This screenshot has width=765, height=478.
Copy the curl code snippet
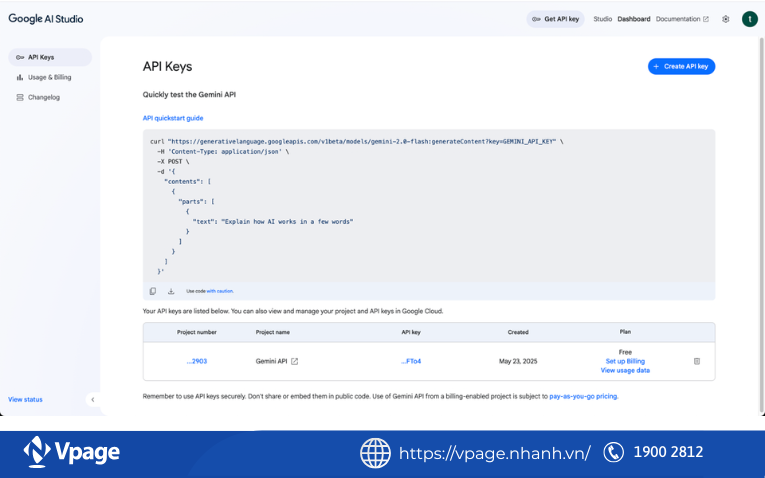(x=153, y=291)
